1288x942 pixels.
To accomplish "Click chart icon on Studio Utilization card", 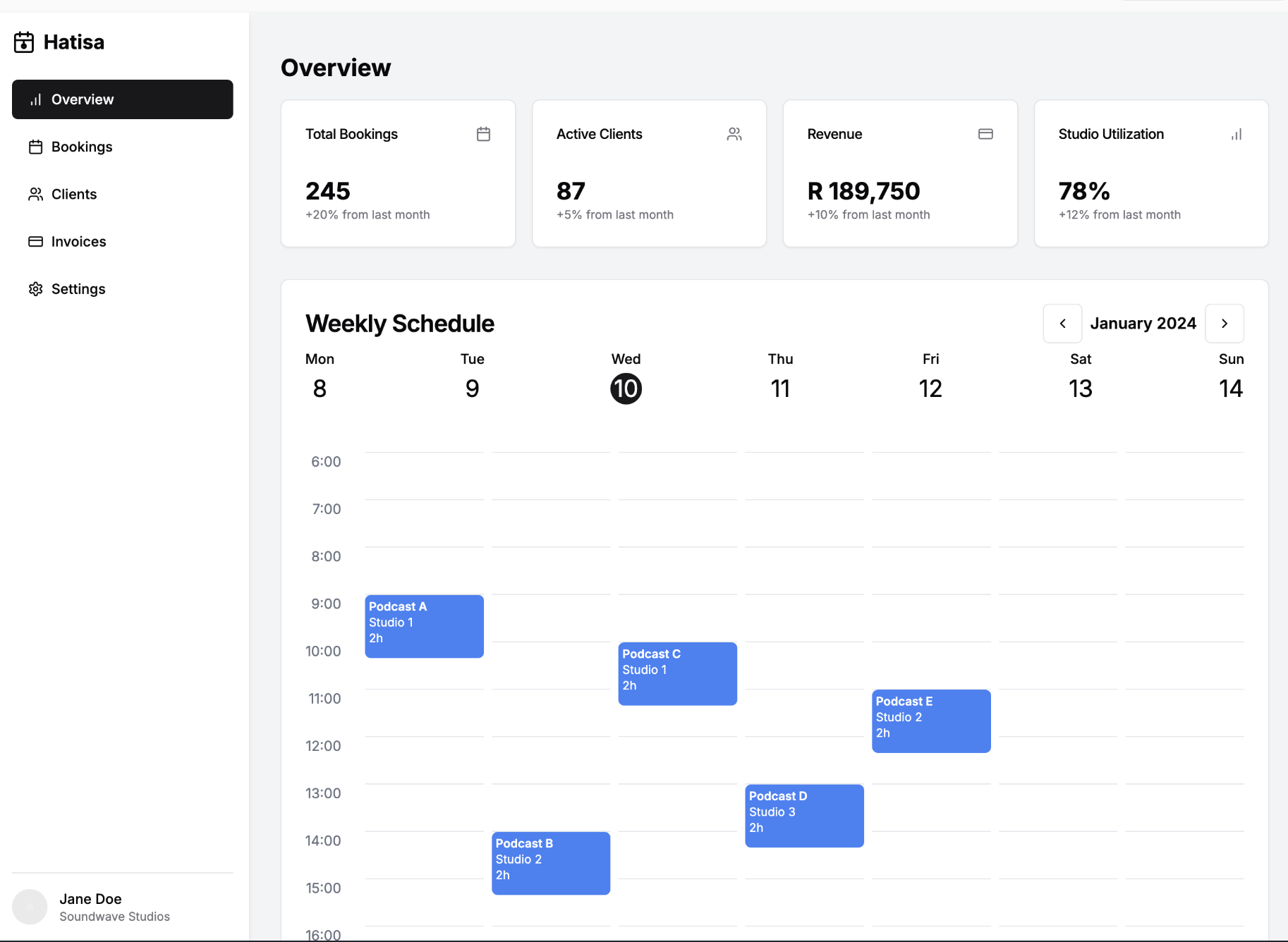I will point(1237,134).
